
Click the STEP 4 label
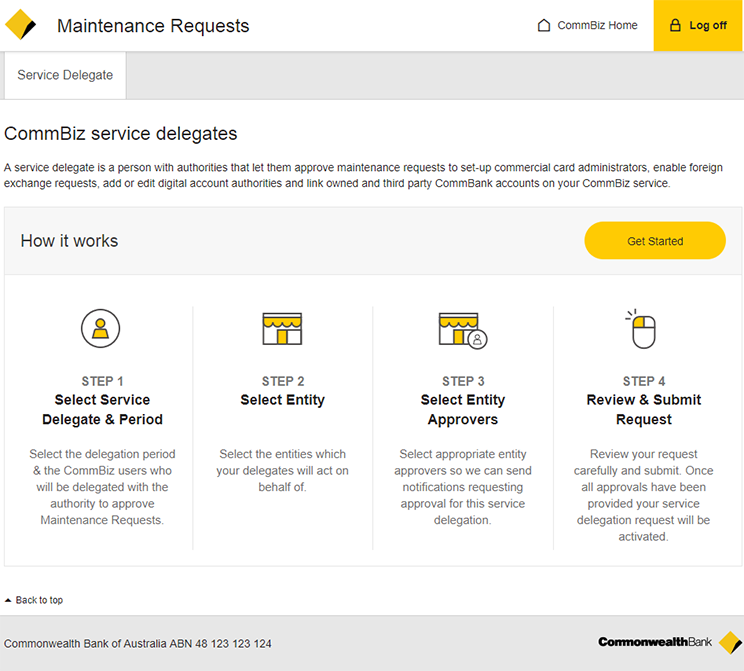(x=644, y=381)
